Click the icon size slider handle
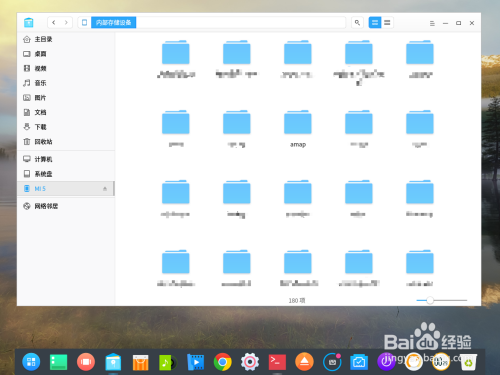Viewport: 500px width, 375px height. (430, 300)
